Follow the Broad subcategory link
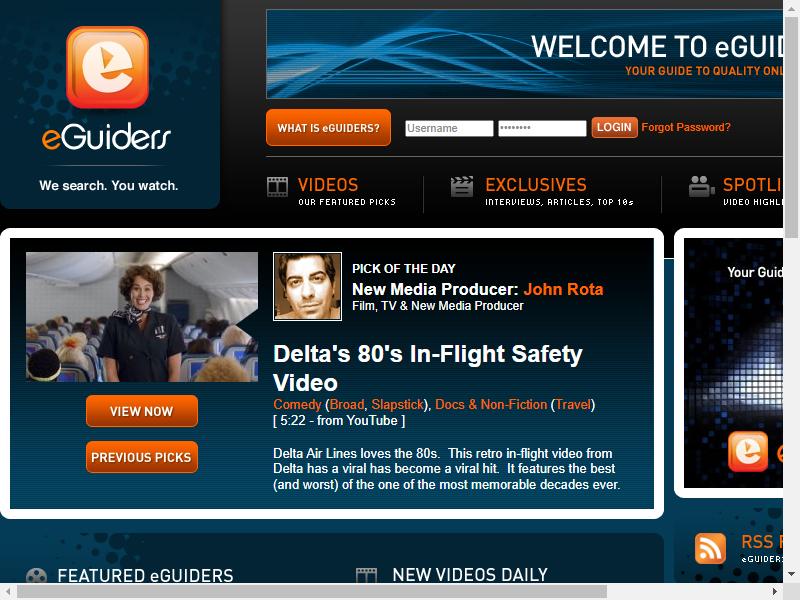This screenshot has width=800, height=600. [347, 405]
